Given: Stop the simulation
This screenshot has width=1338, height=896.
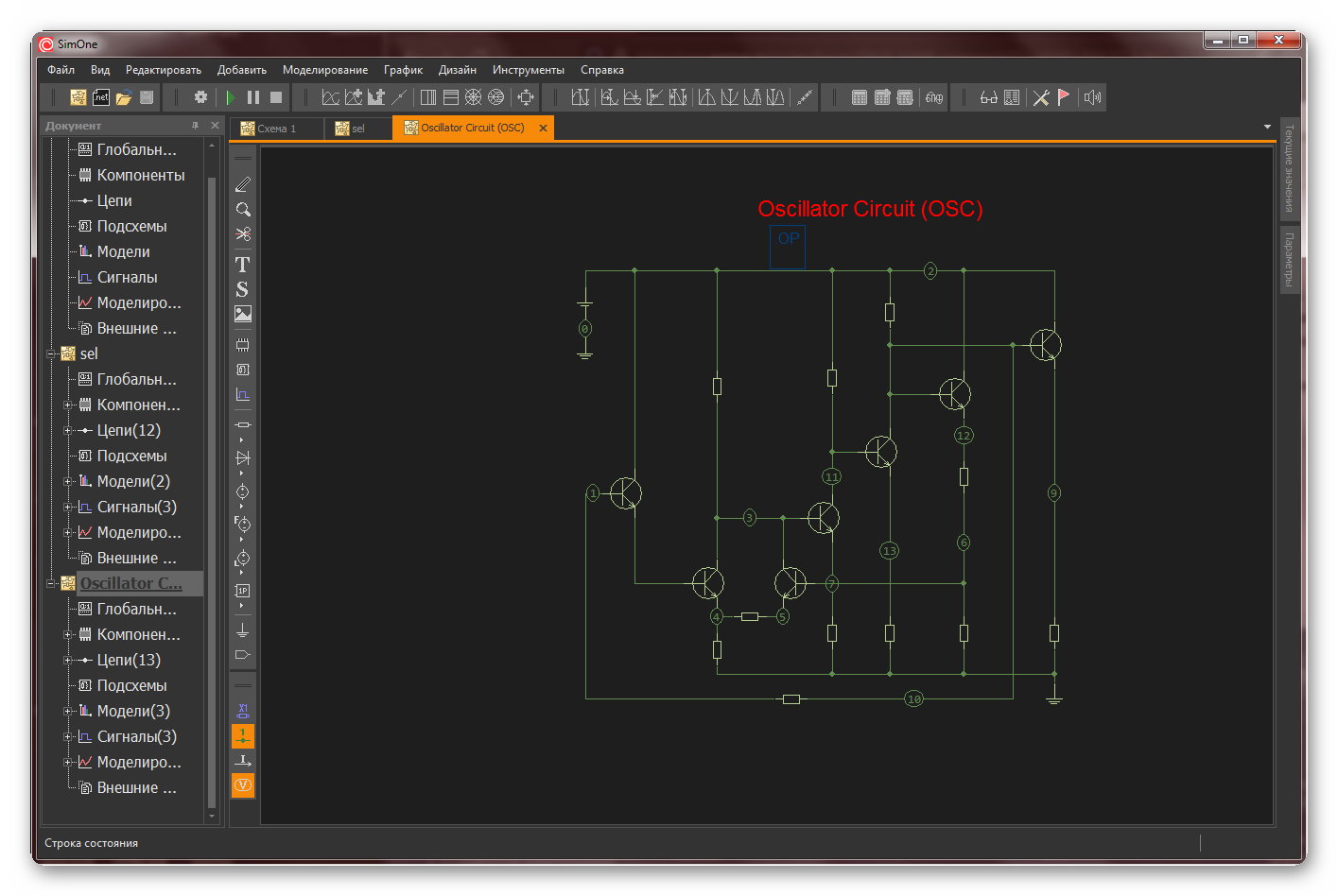Looking at the screenshot, I should (x=276, y=97).
